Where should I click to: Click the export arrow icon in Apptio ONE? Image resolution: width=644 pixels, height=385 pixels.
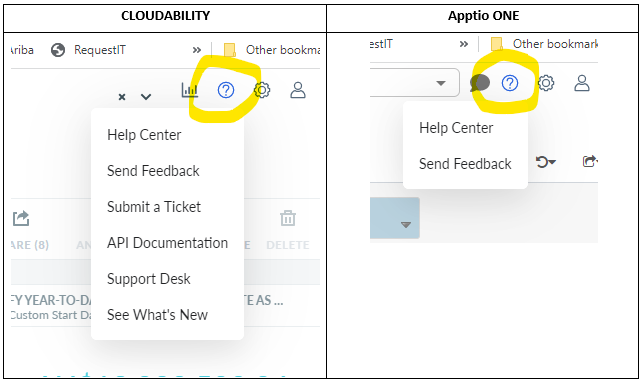[x=590, y=161]
